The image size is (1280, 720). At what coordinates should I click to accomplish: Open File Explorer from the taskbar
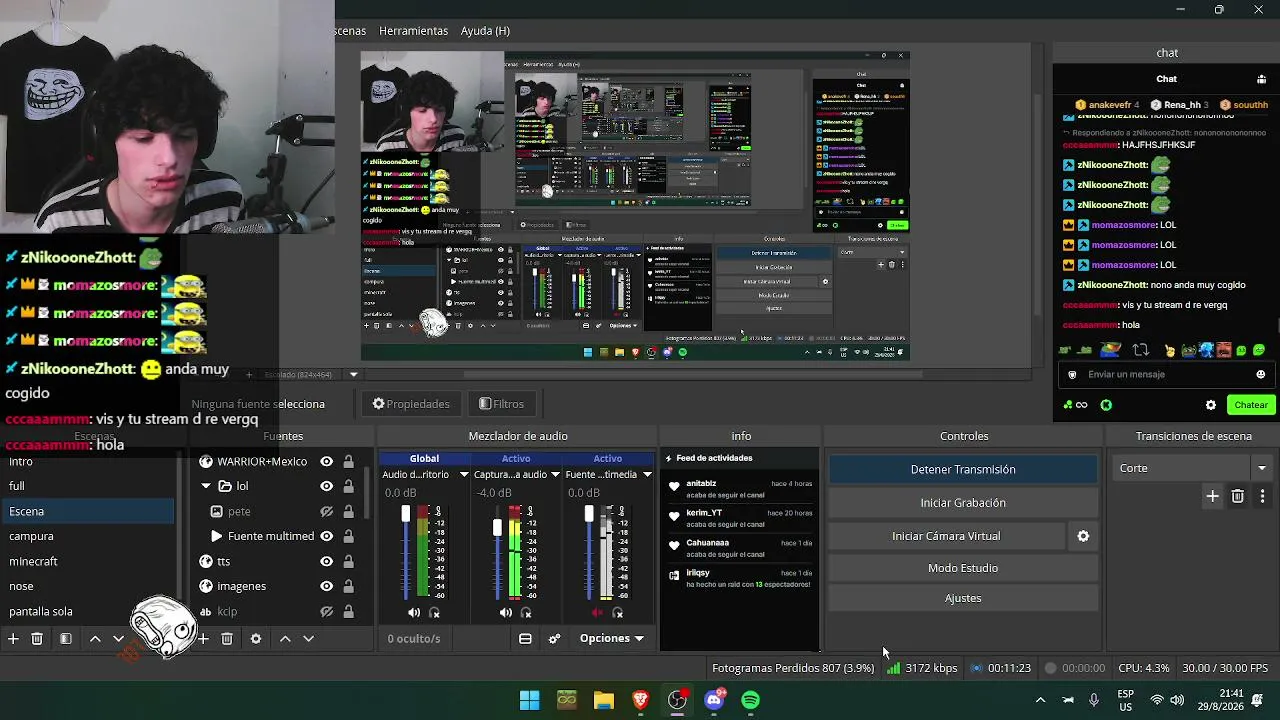[x=604, y=700]
